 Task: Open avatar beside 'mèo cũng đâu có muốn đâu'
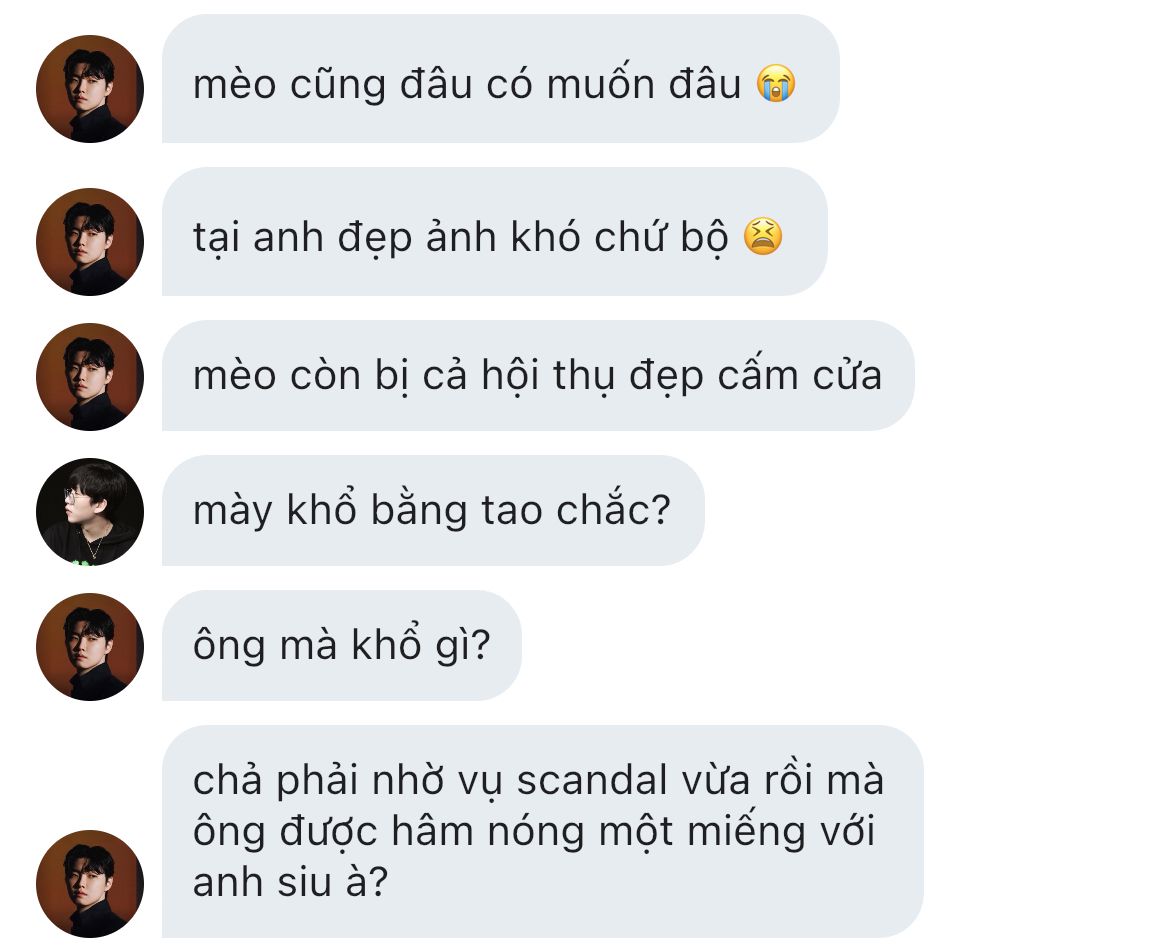click(90, 89)
